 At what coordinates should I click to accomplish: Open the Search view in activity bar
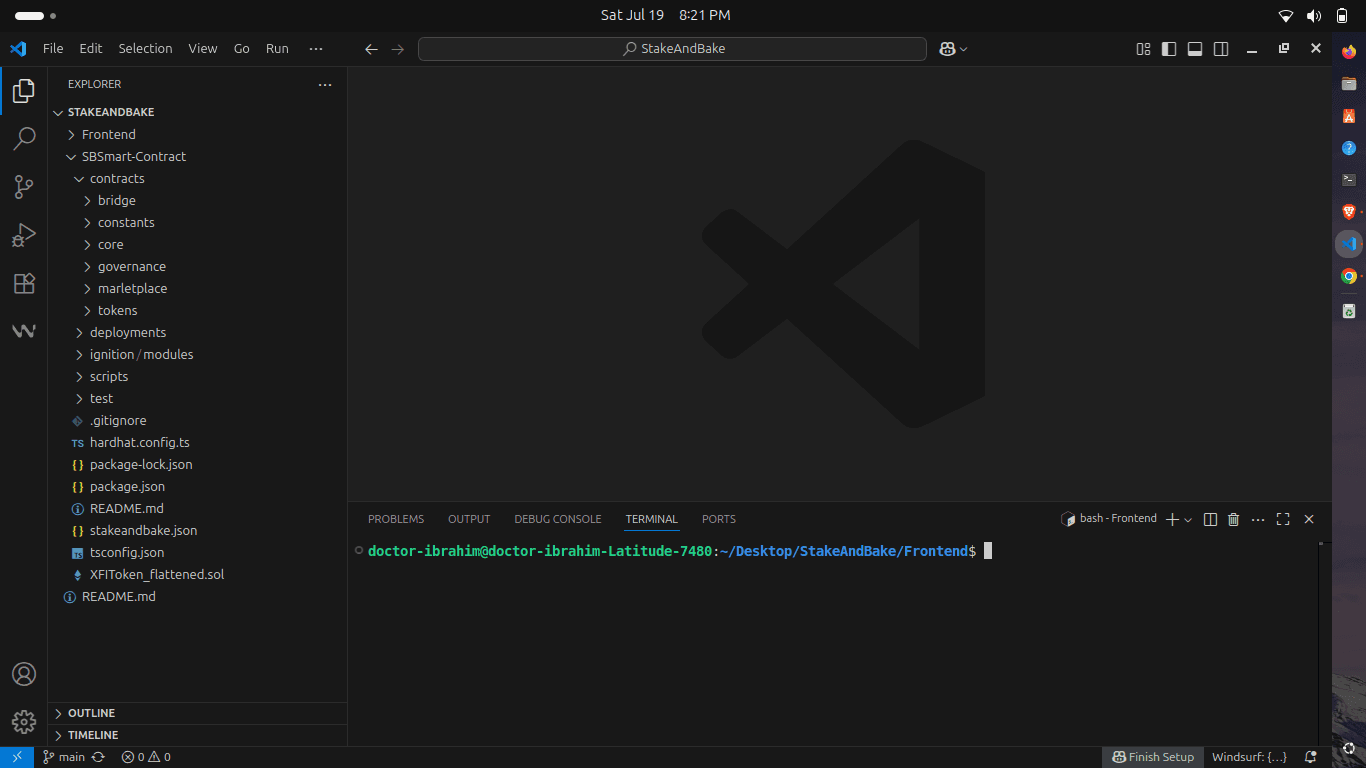click(x=24, y=139)
